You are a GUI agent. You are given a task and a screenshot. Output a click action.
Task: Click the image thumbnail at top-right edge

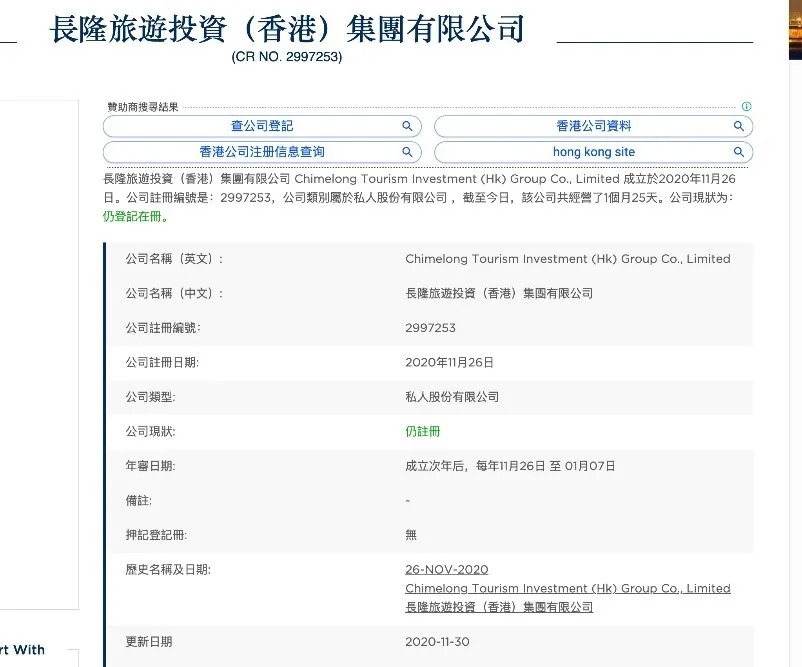click(795, 30)
